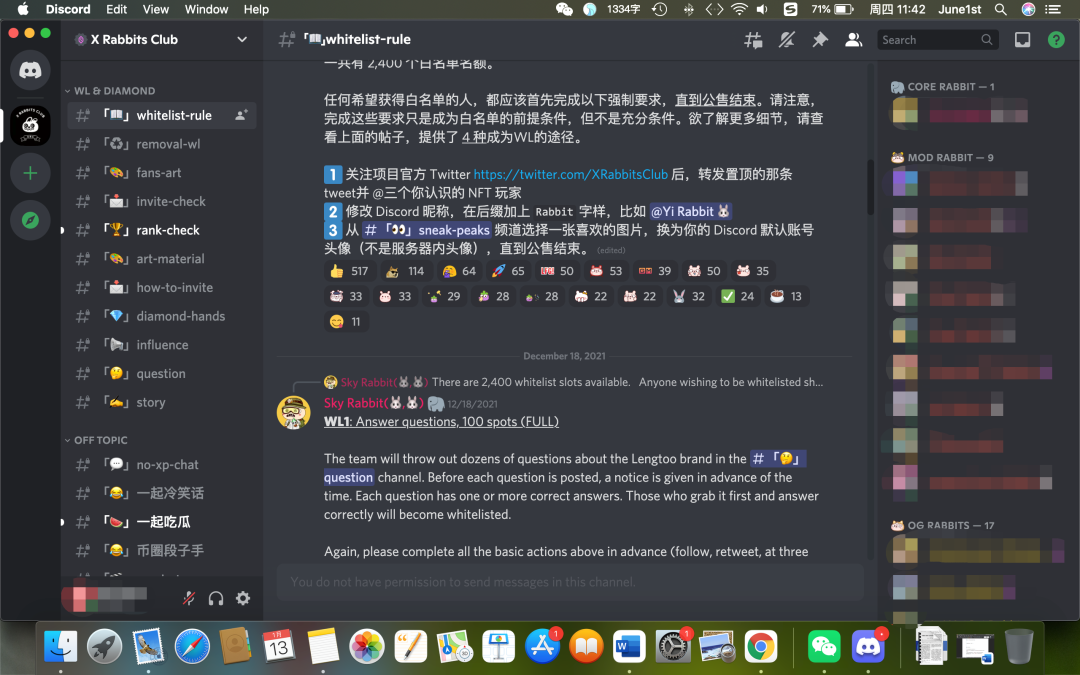Open Spotlight search magnifier in menu bar
1080x675 pixels.
coord(1001,9)
